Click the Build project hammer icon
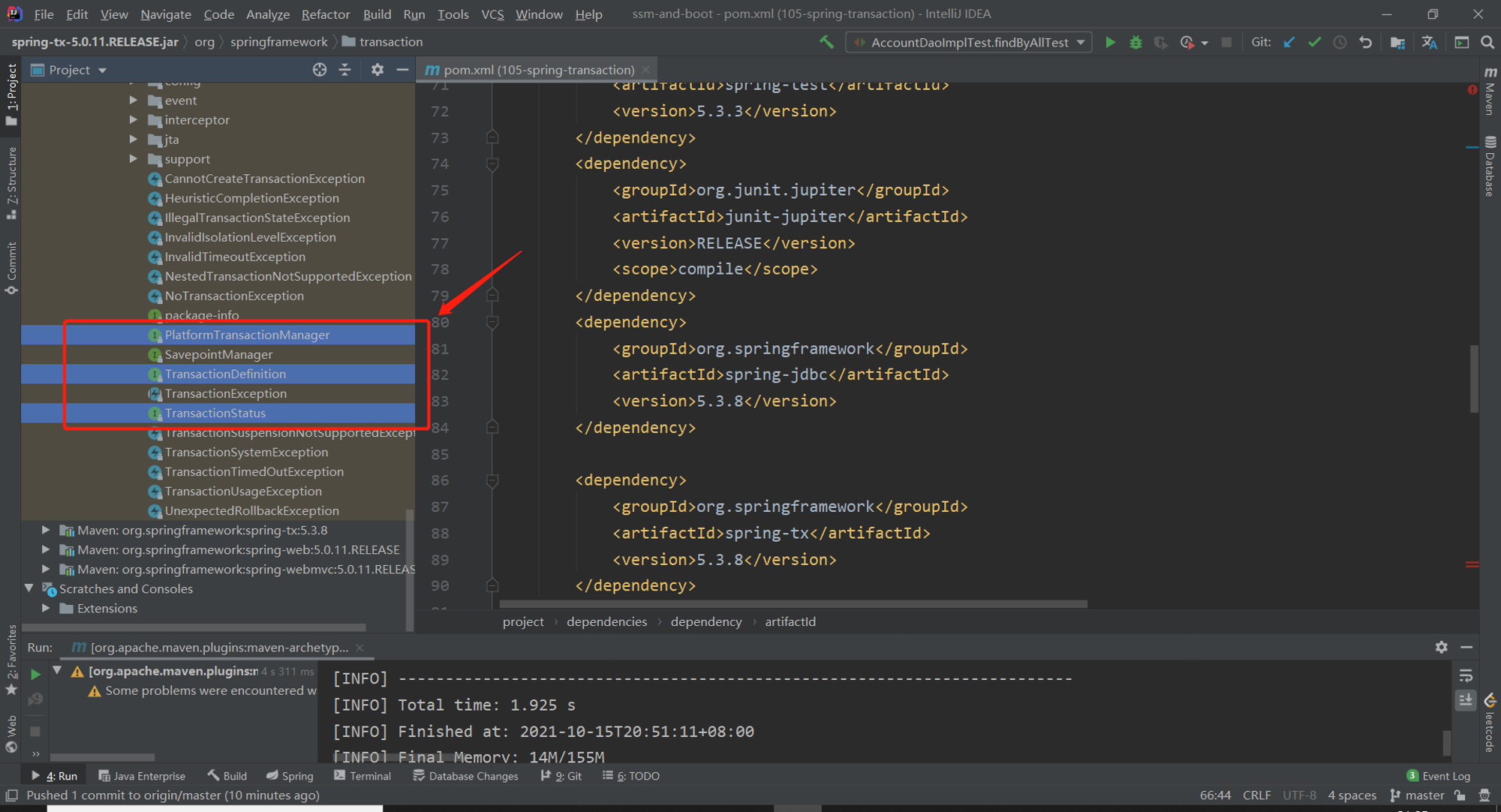Viewport: 1501px width, 812px height. click(826, 42)
